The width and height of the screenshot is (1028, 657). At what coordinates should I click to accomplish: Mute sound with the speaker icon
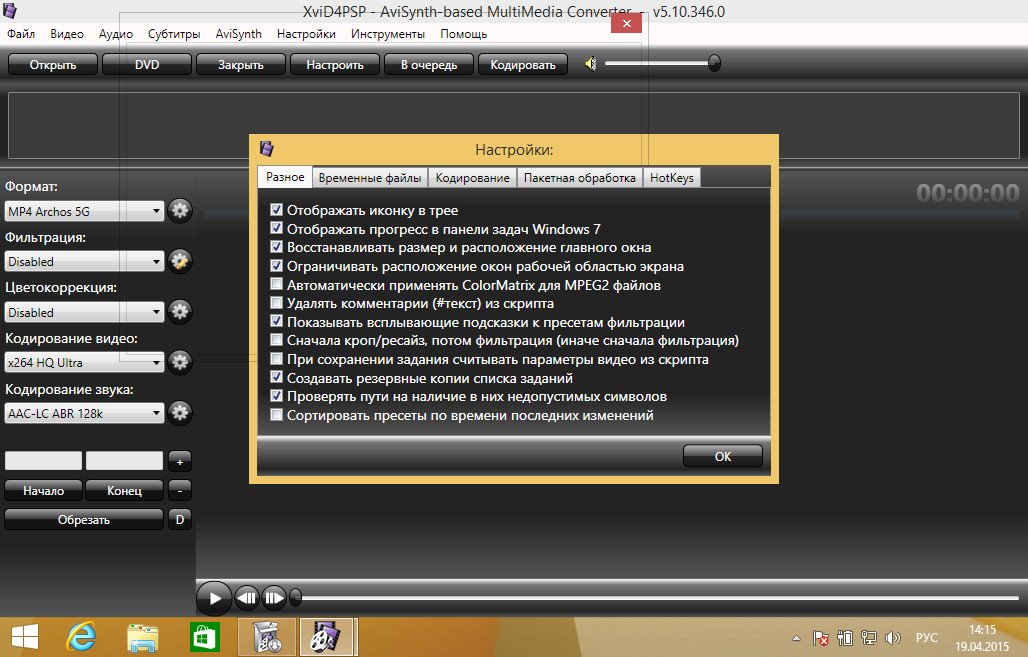click(x=591, y=64)
